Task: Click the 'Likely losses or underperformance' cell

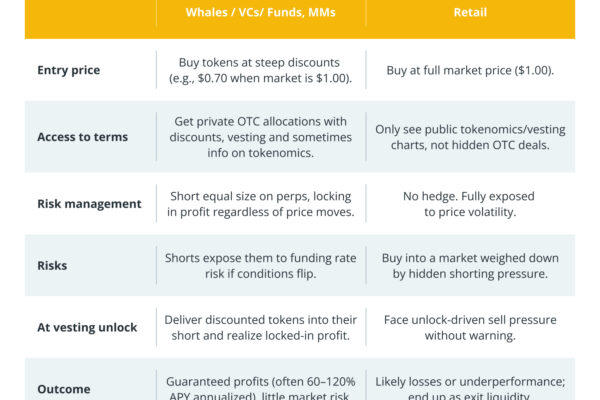Action: pyautogui.click(x=469, y=388)
